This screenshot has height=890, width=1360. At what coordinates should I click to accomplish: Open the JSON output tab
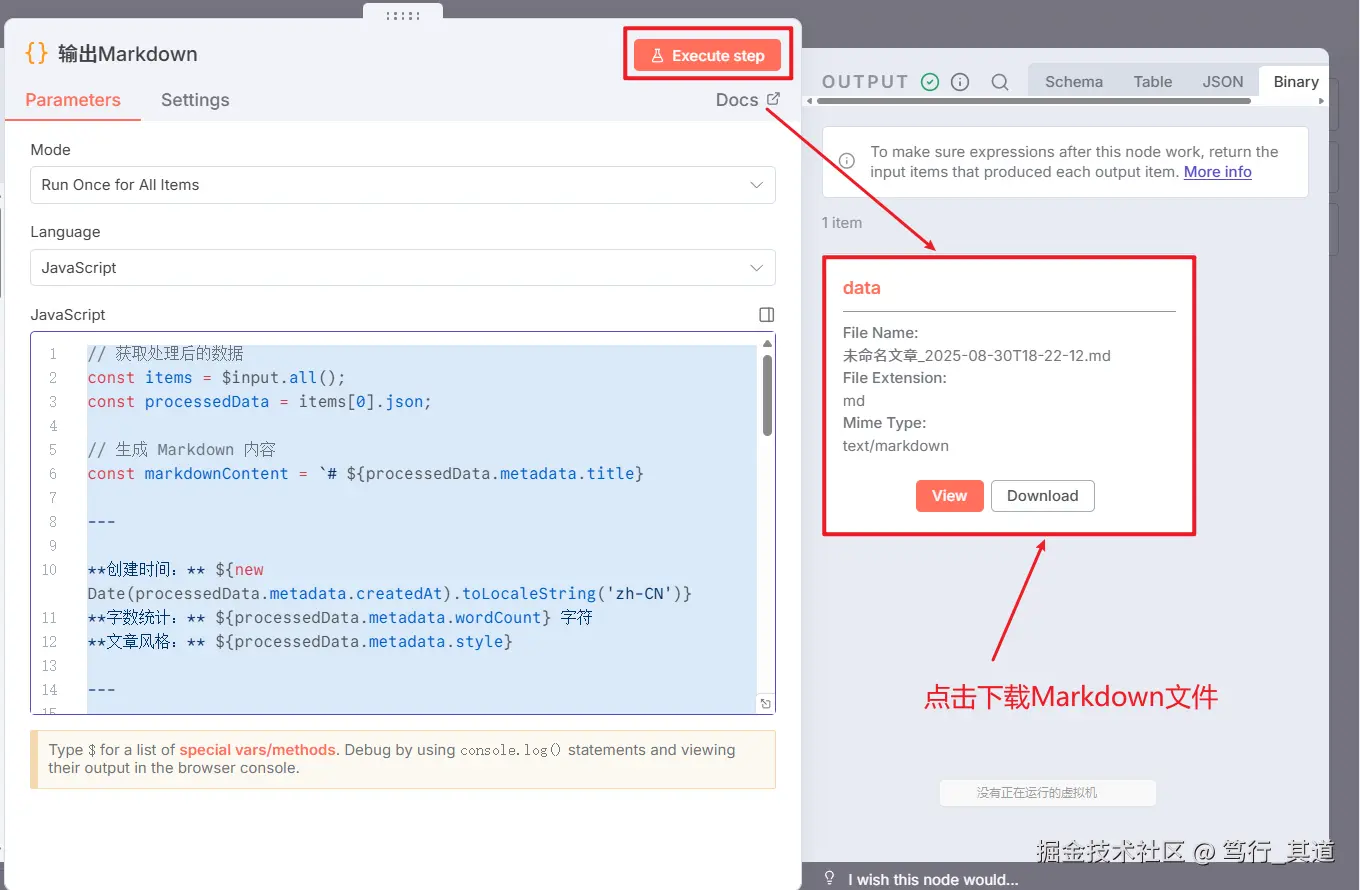[1223, 81]
